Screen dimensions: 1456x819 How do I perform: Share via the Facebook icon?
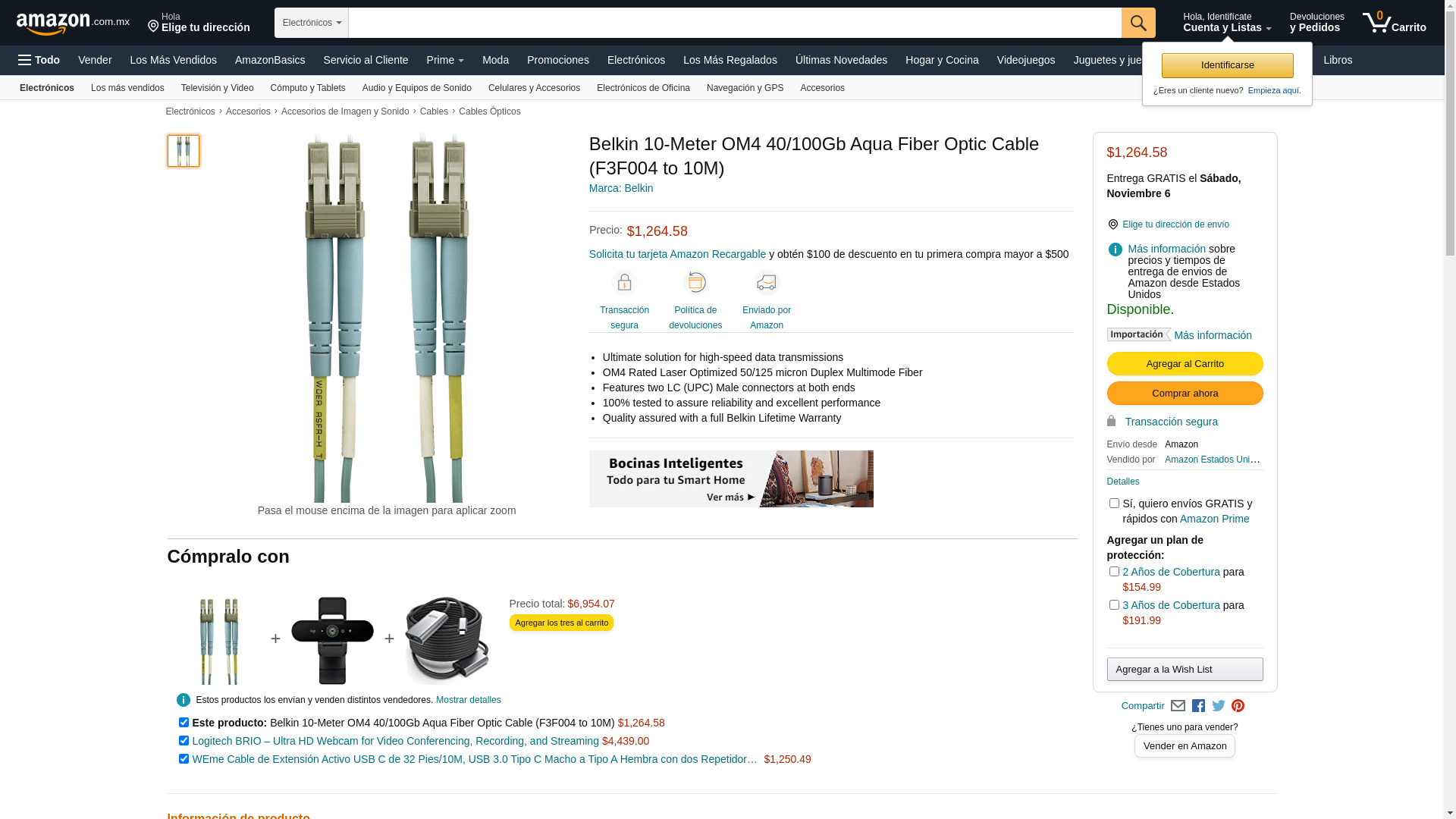click(1198, 706)
